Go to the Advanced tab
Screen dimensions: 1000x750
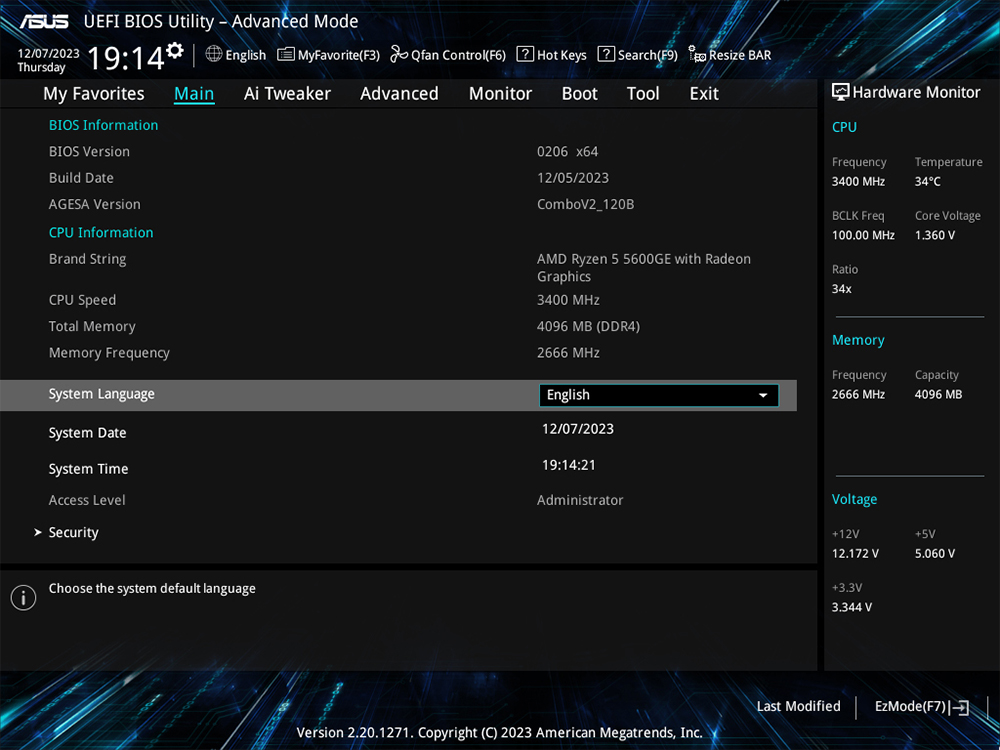(399, 93)
